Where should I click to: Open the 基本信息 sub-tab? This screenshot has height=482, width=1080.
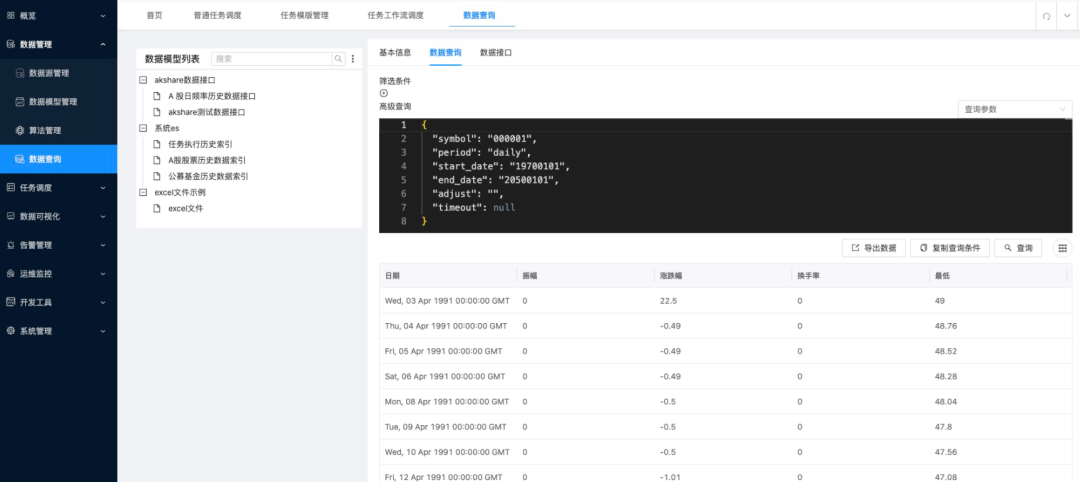(x=395, y=52)
